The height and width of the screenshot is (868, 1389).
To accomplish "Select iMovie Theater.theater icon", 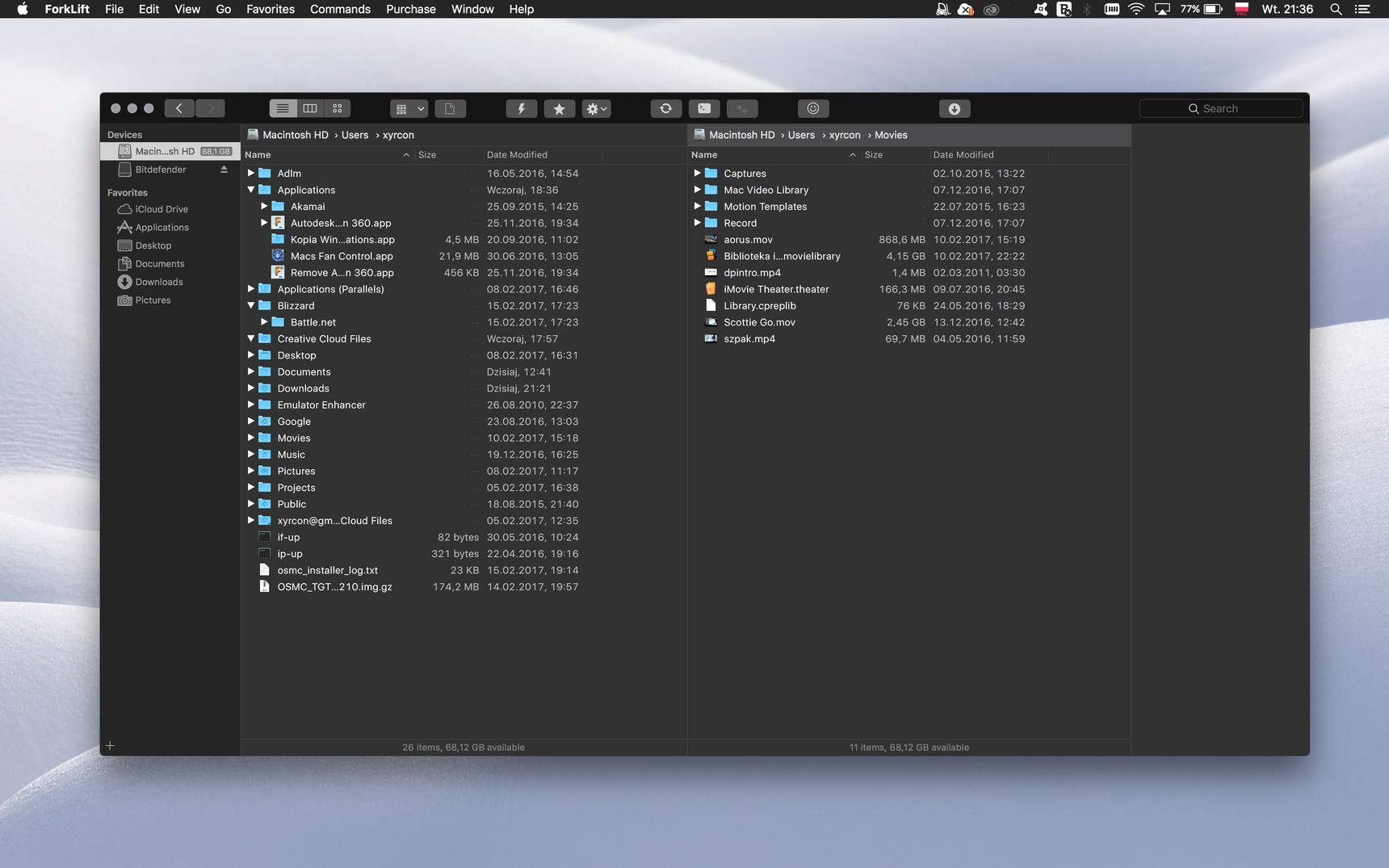I will (x=711, y=288).
